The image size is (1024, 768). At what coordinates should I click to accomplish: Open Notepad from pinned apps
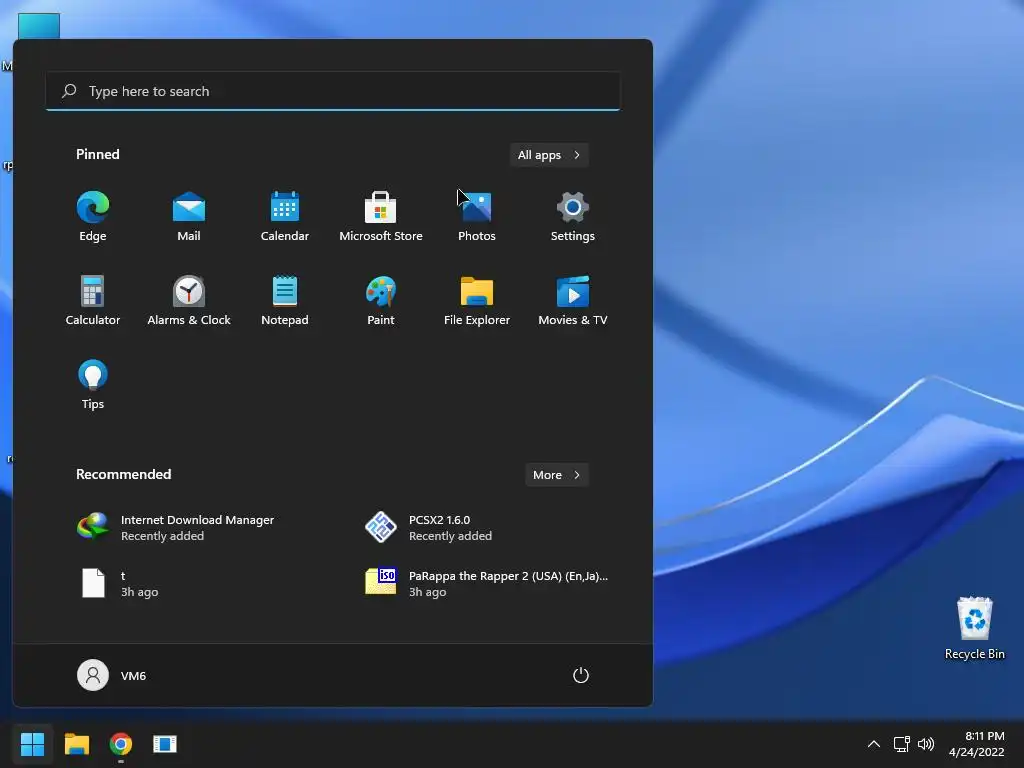(x=285, y=300)
